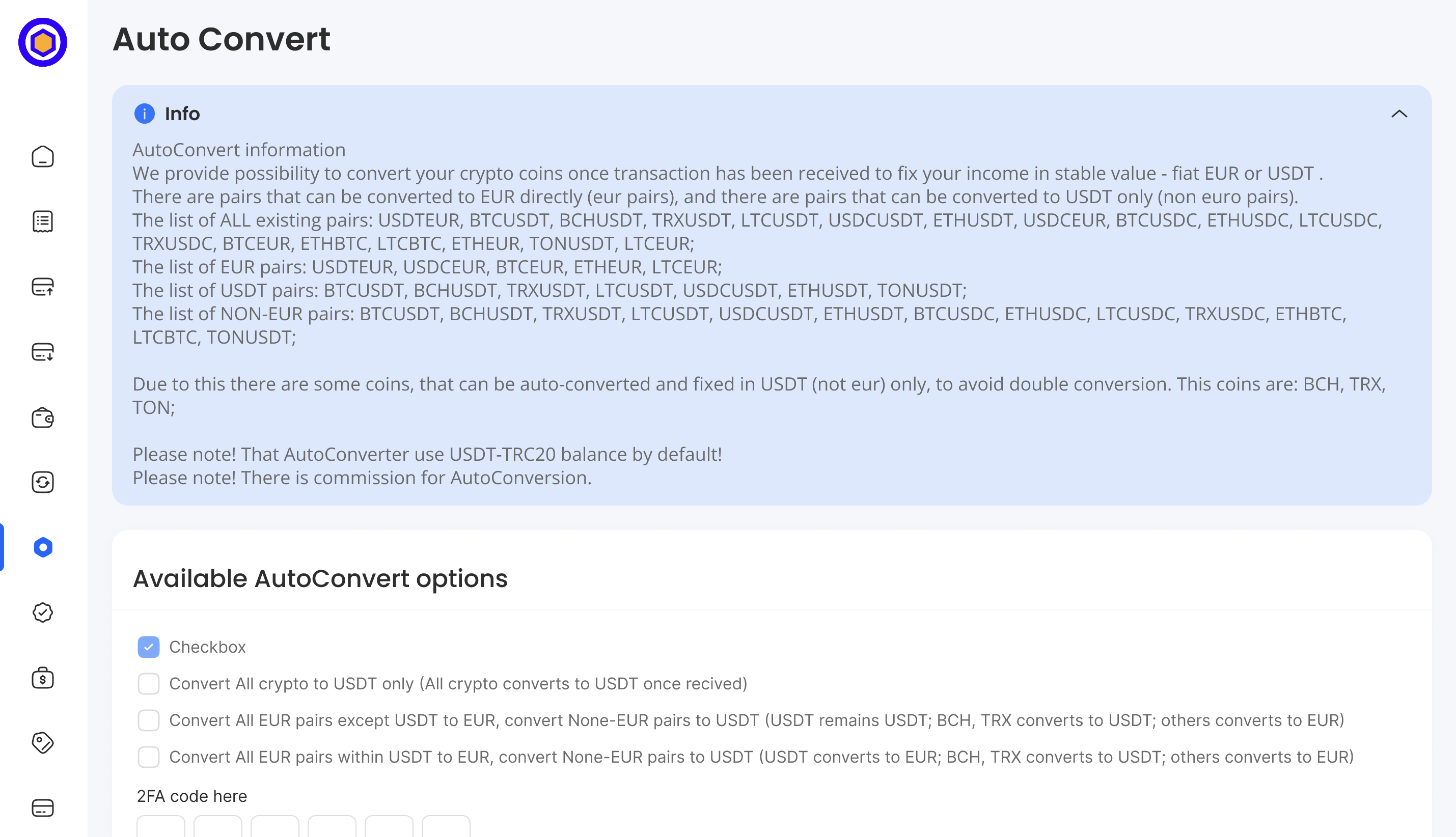Open the dollar bag icon in sidebar
This screenshot has height=837, width=1456.
43,678
